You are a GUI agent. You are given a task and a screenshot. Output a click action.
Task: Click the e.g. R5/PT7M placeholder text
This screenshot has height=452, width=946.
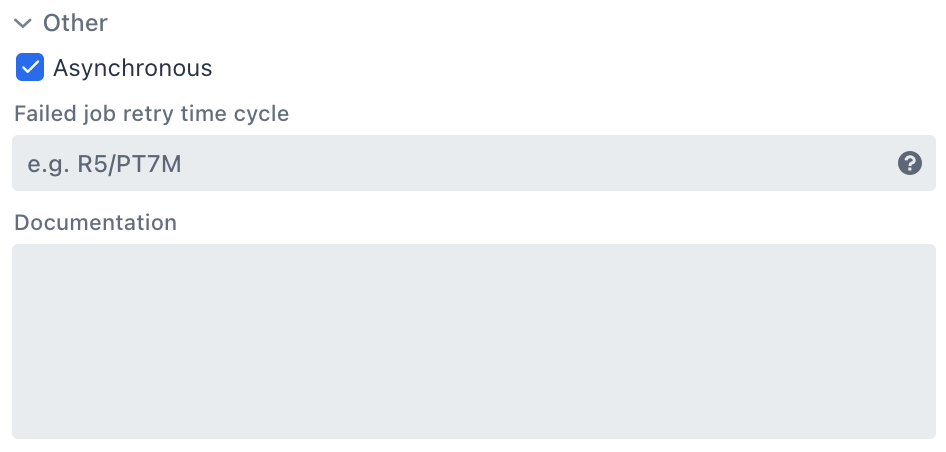coord(104,164)
